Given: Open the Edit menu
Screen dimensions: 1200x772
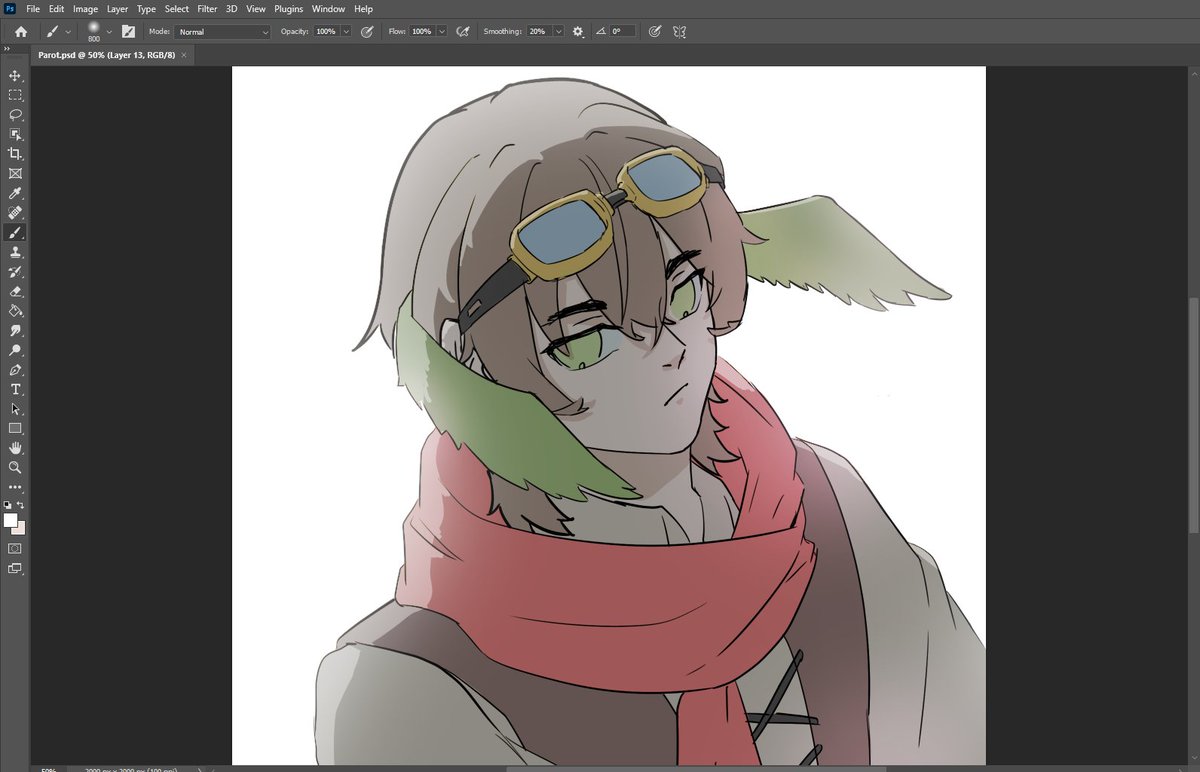Looking at the screenshot, I should [56, 9].
